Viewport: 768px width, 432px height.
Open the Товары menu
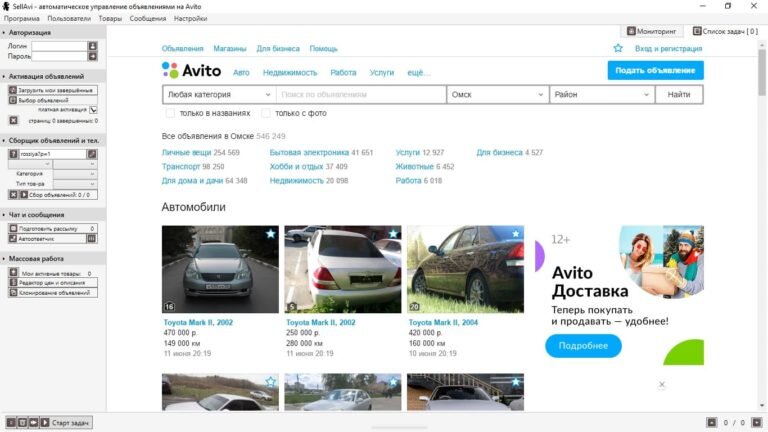click(110, 19)
